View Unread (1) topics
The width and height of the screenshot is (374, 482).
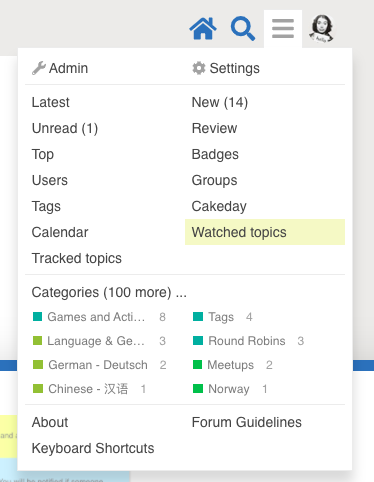point(65,128)
